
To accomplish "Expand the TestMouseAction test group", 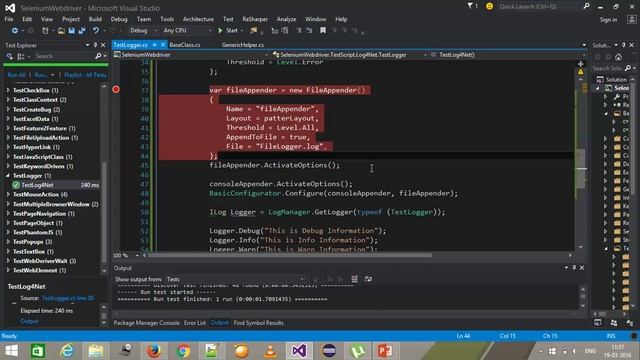I will [8, 194].
